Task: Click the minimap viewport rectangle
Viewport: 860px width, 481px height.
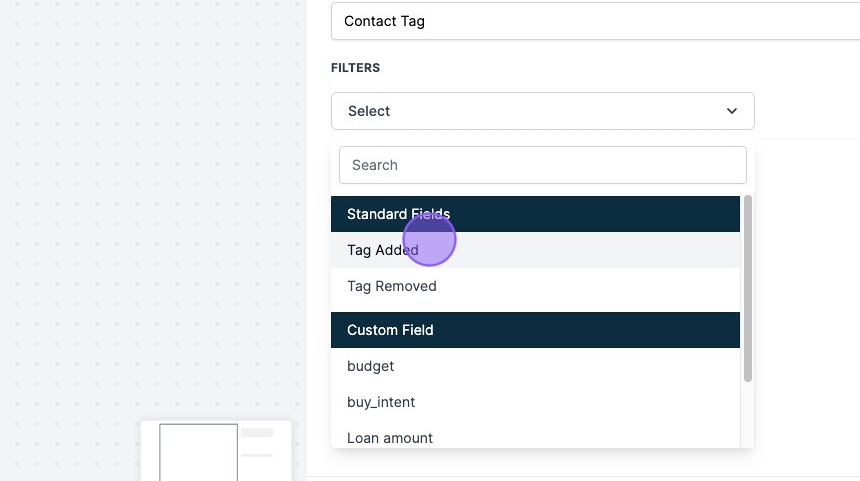Action: [x=198, y=452]
